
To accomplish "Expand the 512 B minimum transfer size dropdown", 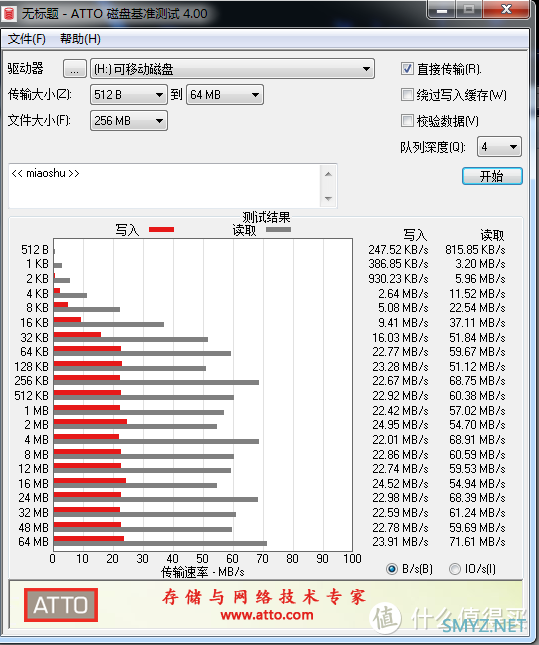I will point(129,95).
